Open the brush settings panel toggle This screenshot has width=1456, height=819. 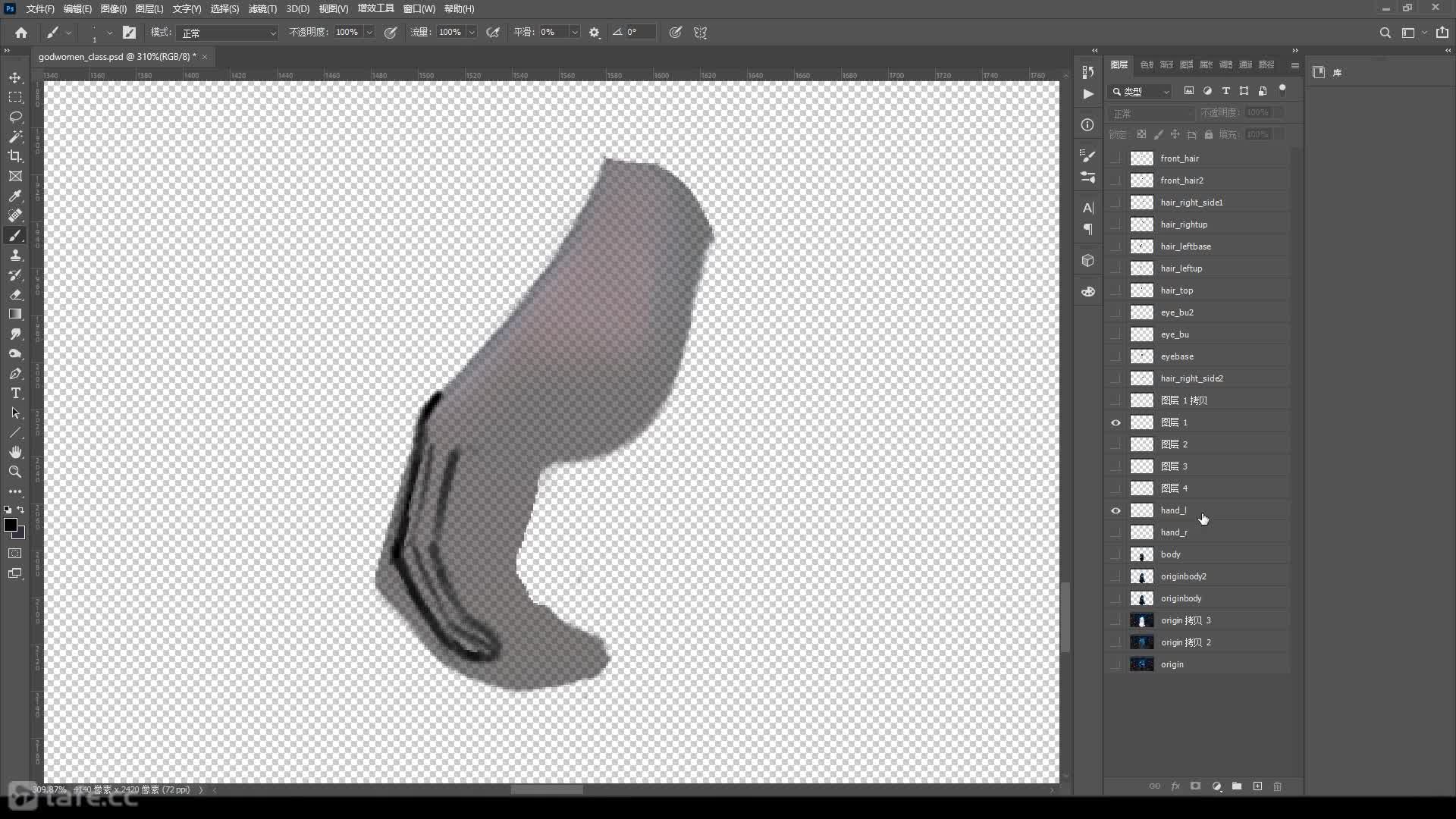pos(129,33)
